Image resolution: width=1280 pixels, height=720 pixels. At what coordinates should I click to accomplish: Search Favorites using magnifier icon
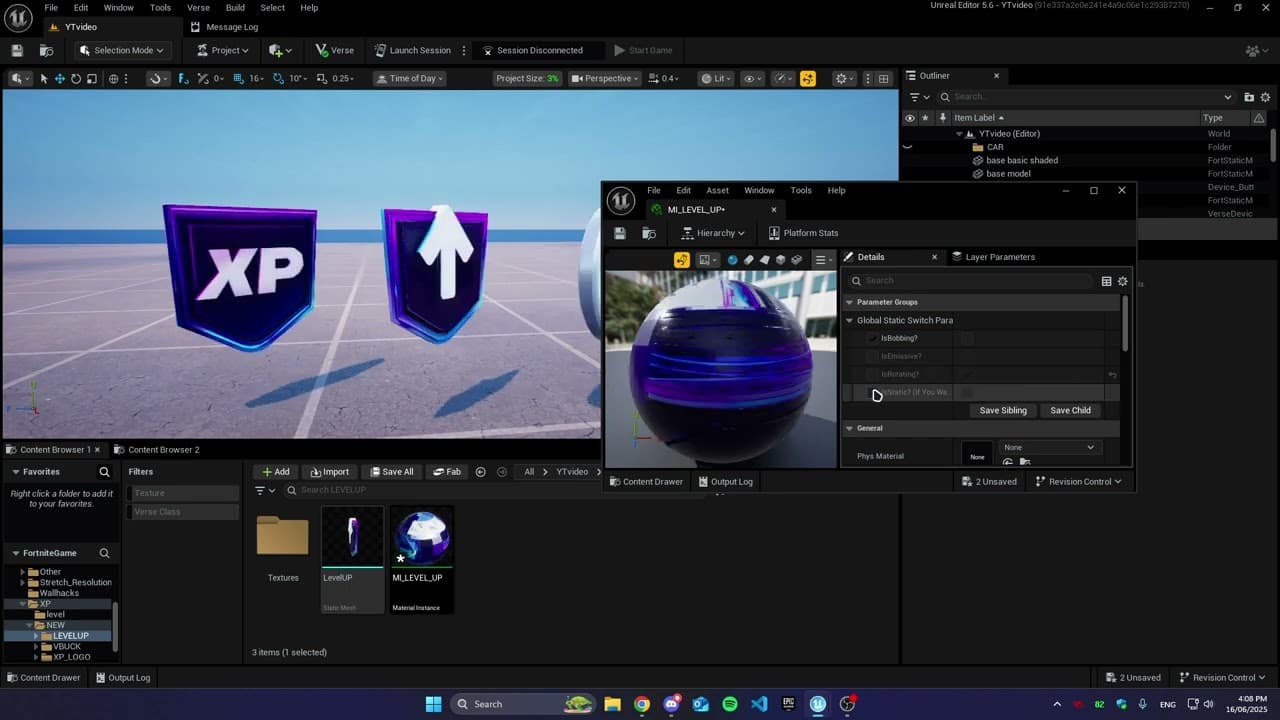point(104,472)
